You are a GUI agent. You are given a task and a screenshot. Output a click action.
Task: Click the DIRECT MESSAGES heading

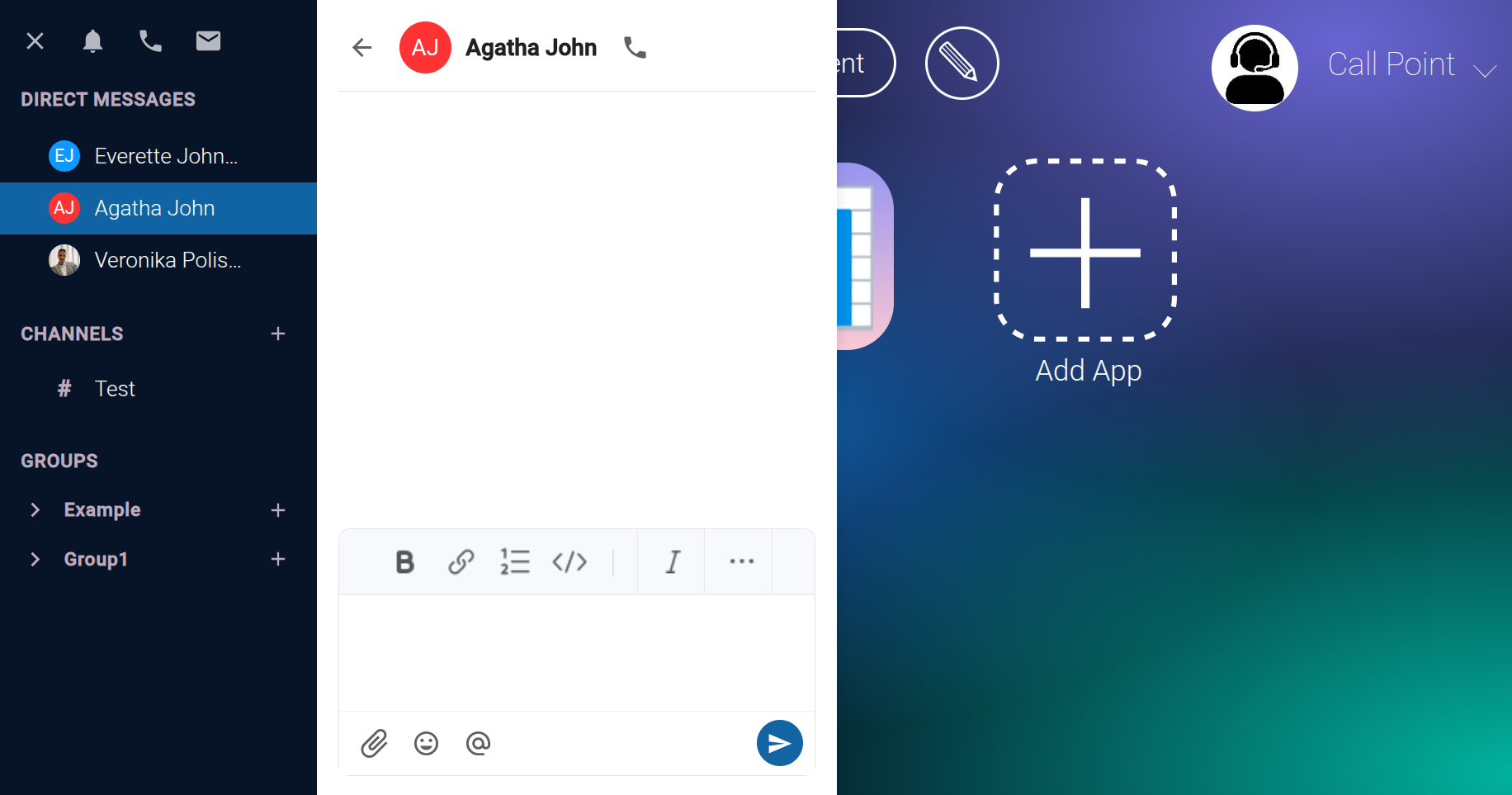(108, 100)
